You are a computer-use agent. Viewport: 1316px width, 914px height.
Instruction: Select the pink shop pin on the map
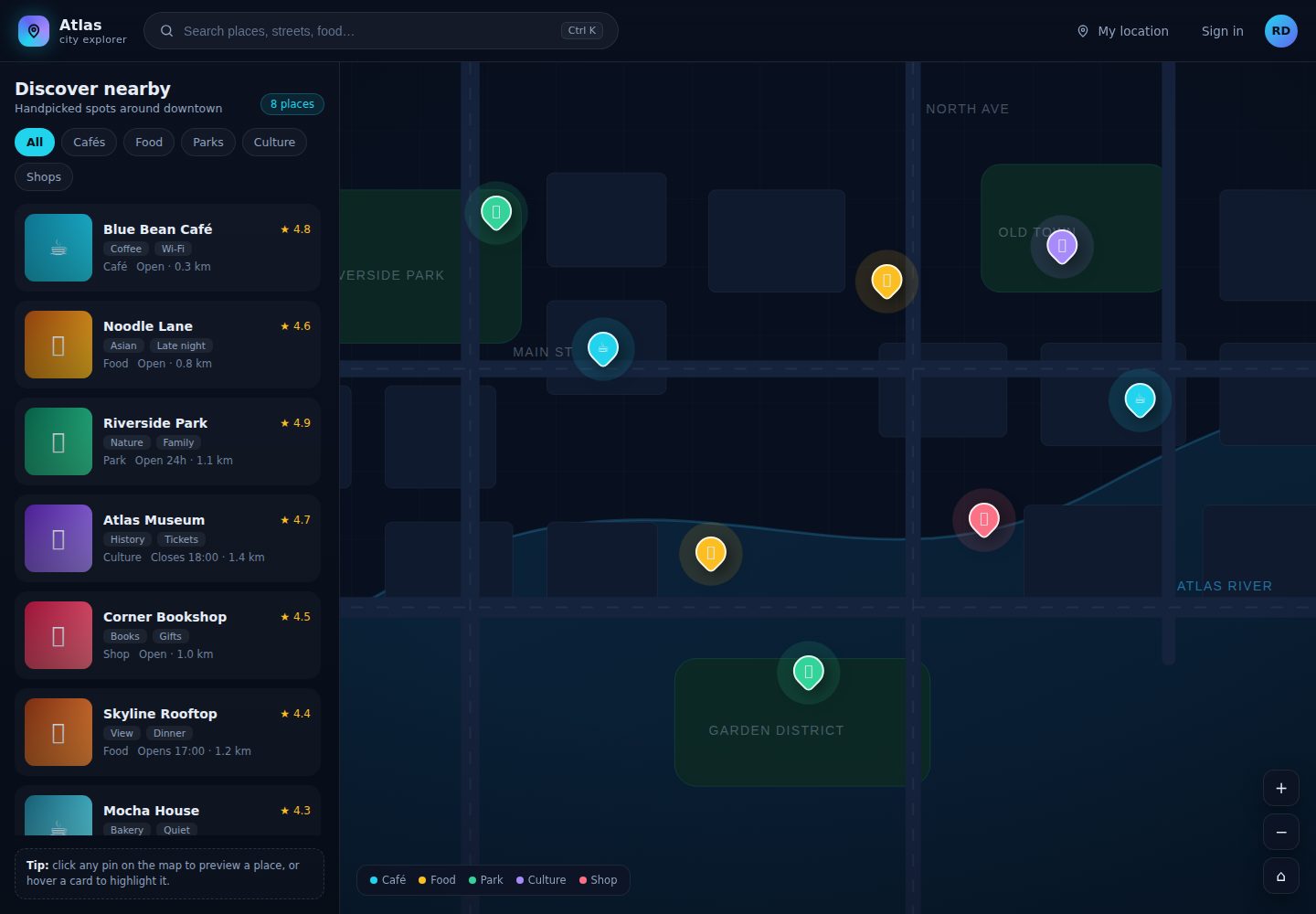(x=984, y=519)
